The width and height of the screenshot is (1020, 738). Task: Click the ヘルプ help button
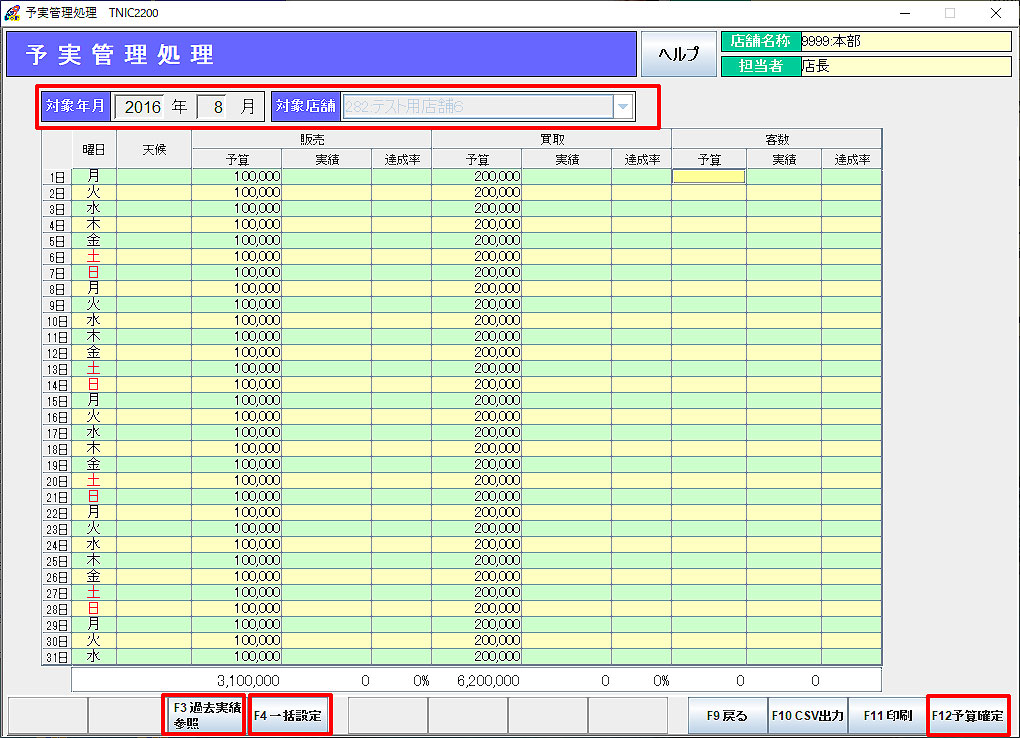(678, 54)
